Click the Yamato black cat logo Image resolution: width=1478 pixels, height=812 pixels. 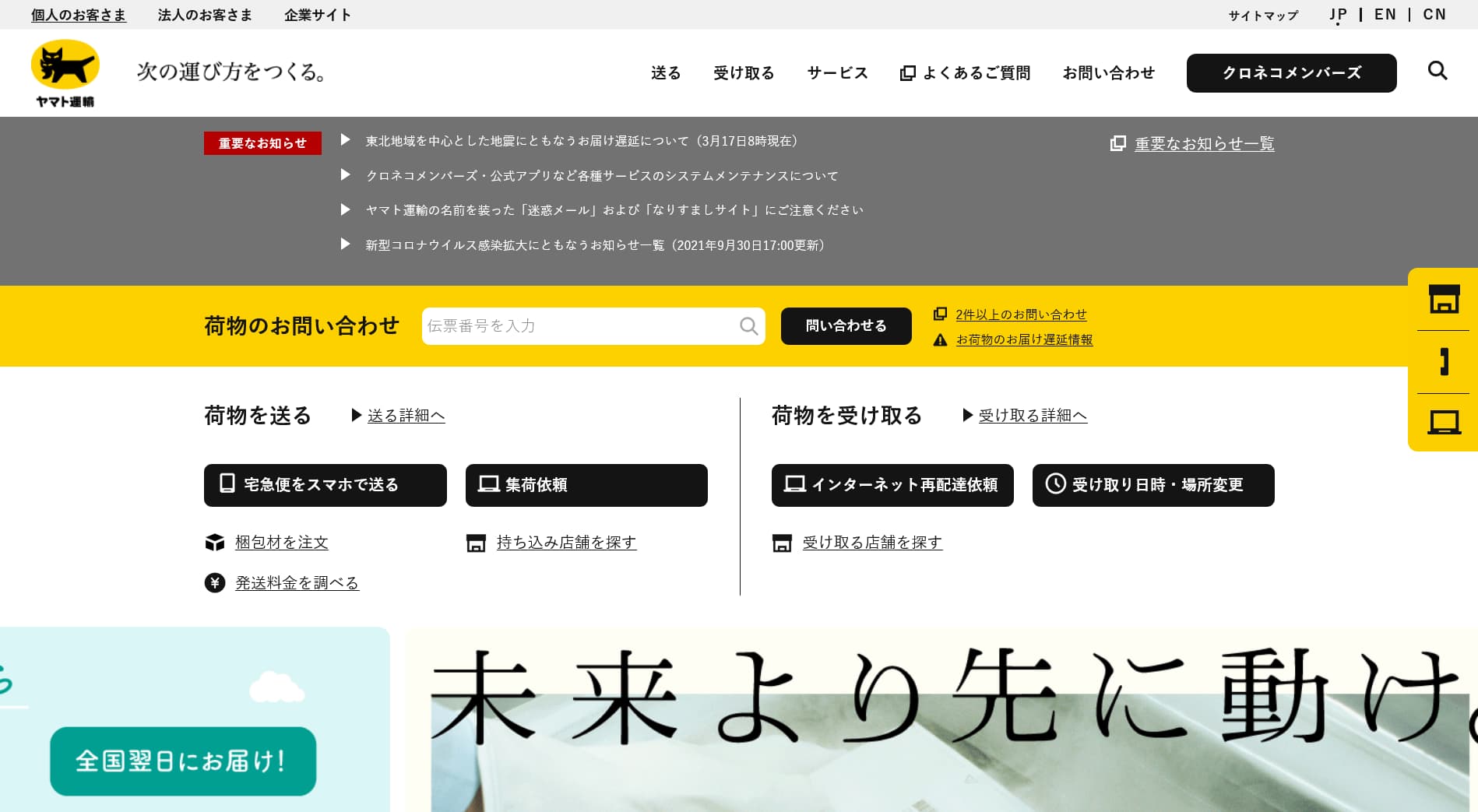65,73
